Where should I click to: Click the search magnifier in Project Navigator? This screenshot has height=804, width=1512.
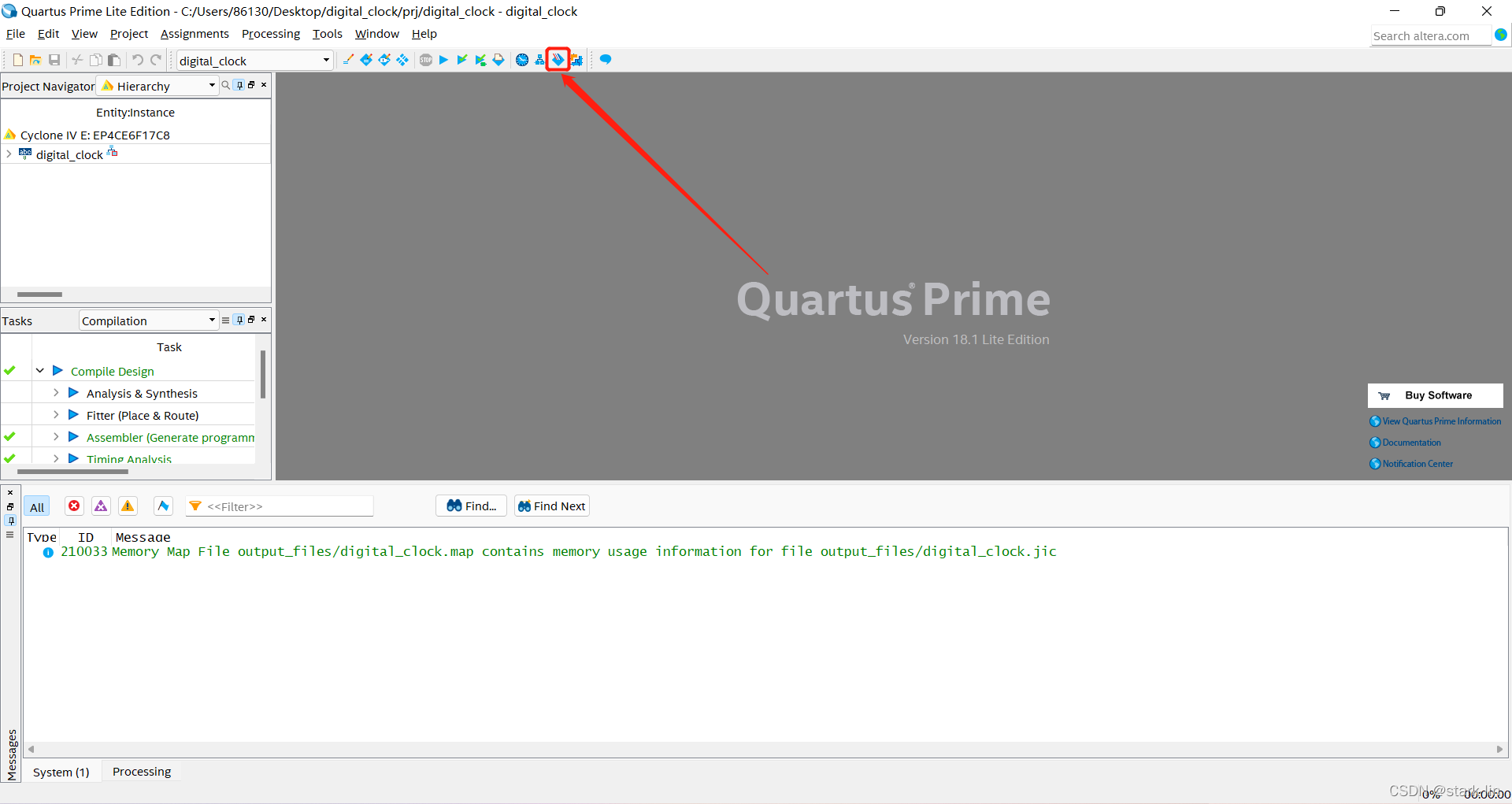click(x=226, y=85)
